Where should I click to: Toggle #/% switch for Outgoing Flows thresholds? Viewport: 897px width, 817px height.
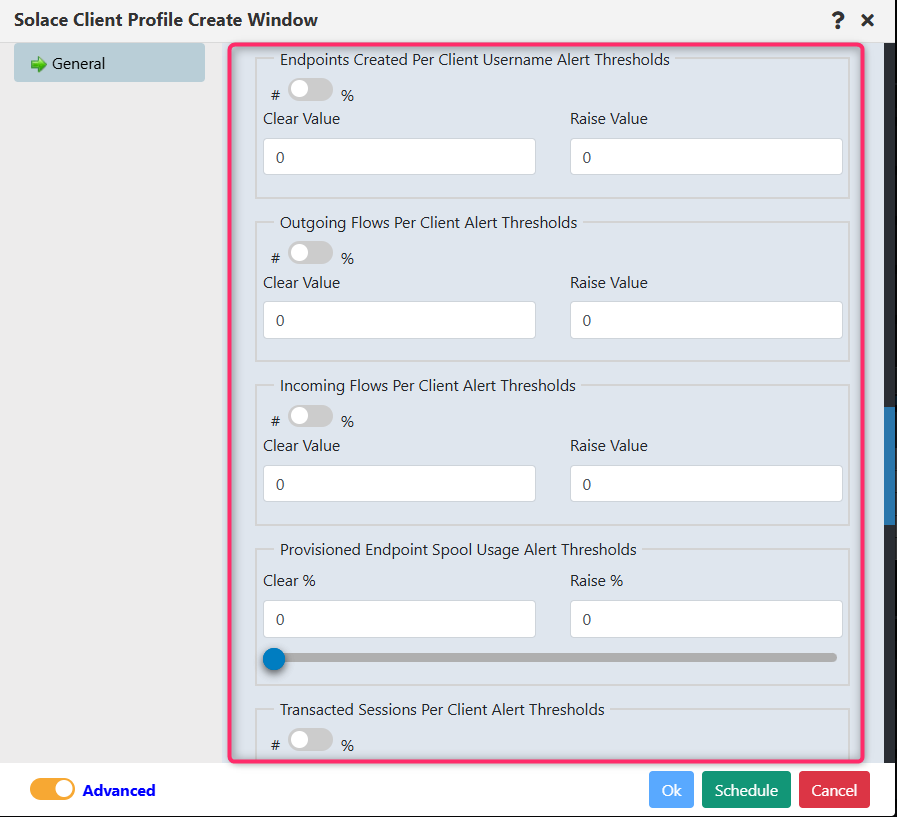coord(310,253)
